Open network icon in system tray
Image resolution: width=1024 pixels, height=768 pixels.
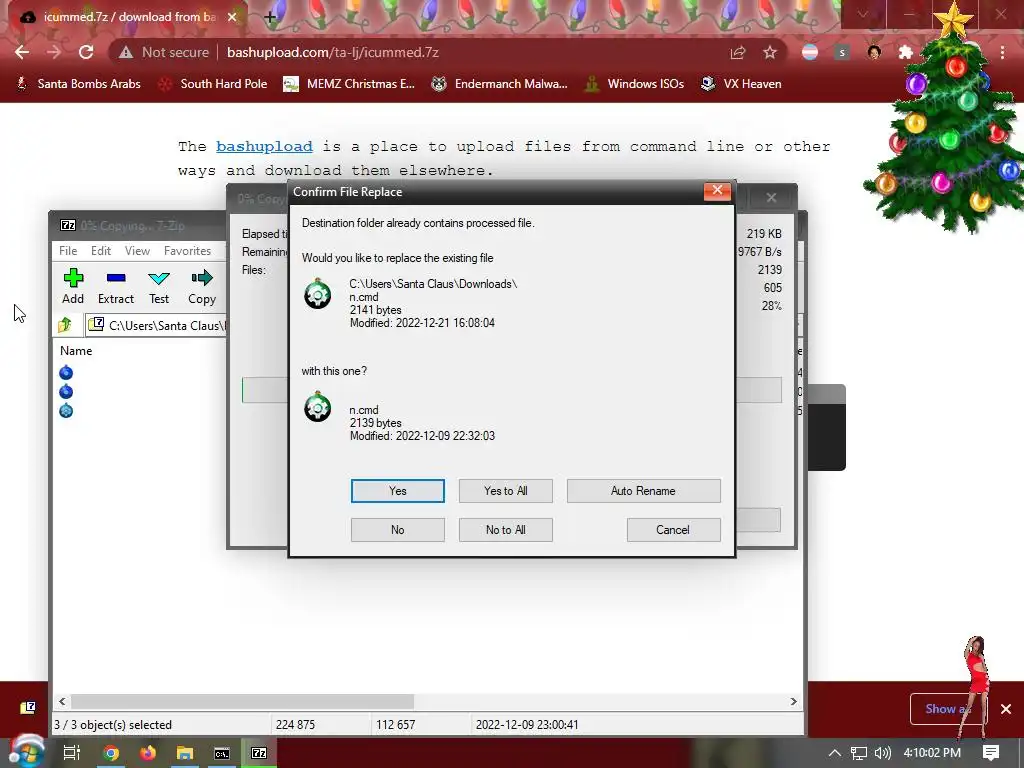[859, 753]
